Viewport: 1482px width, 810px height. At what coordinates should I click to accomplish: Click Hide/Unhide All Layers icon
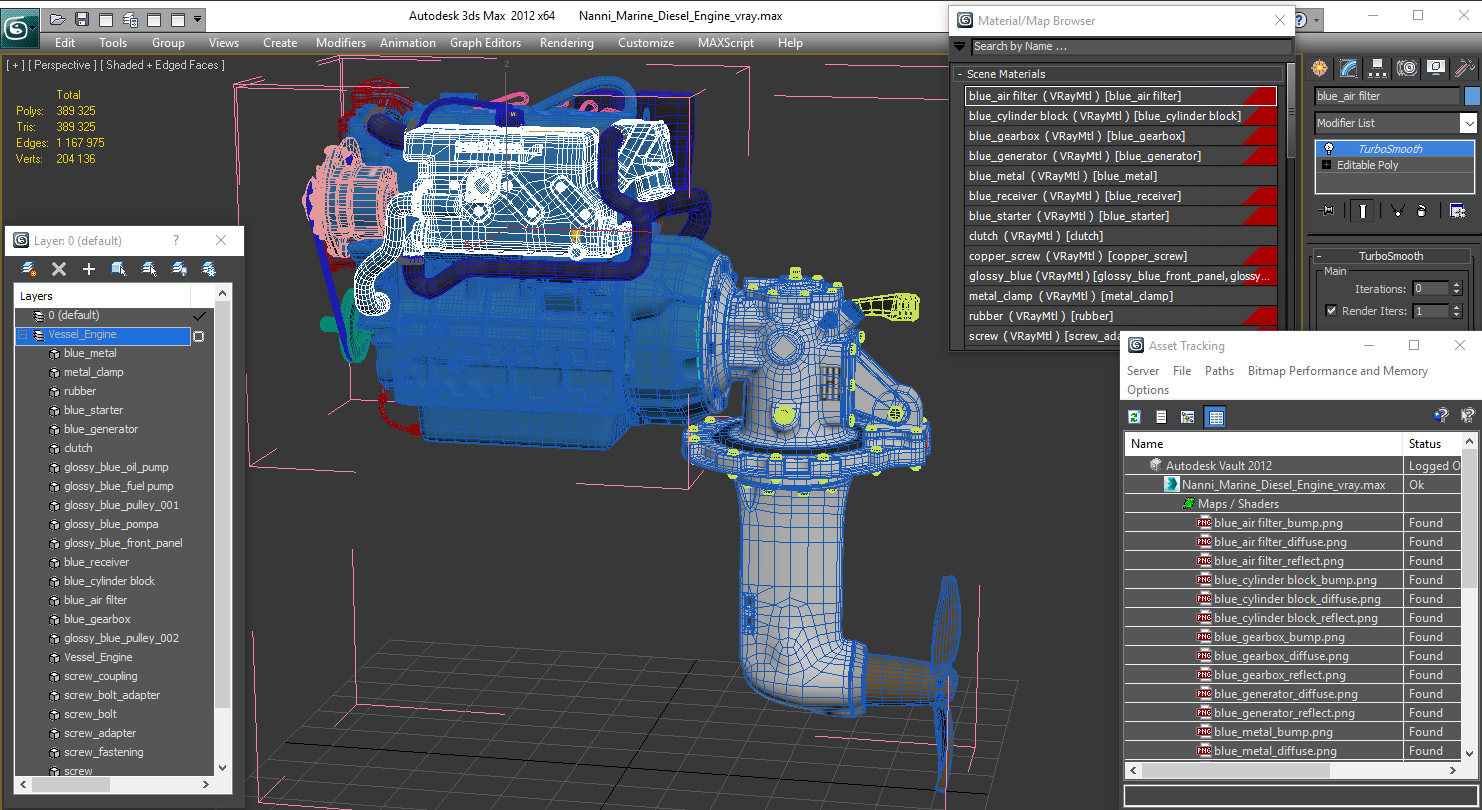[x=179, y=269]
